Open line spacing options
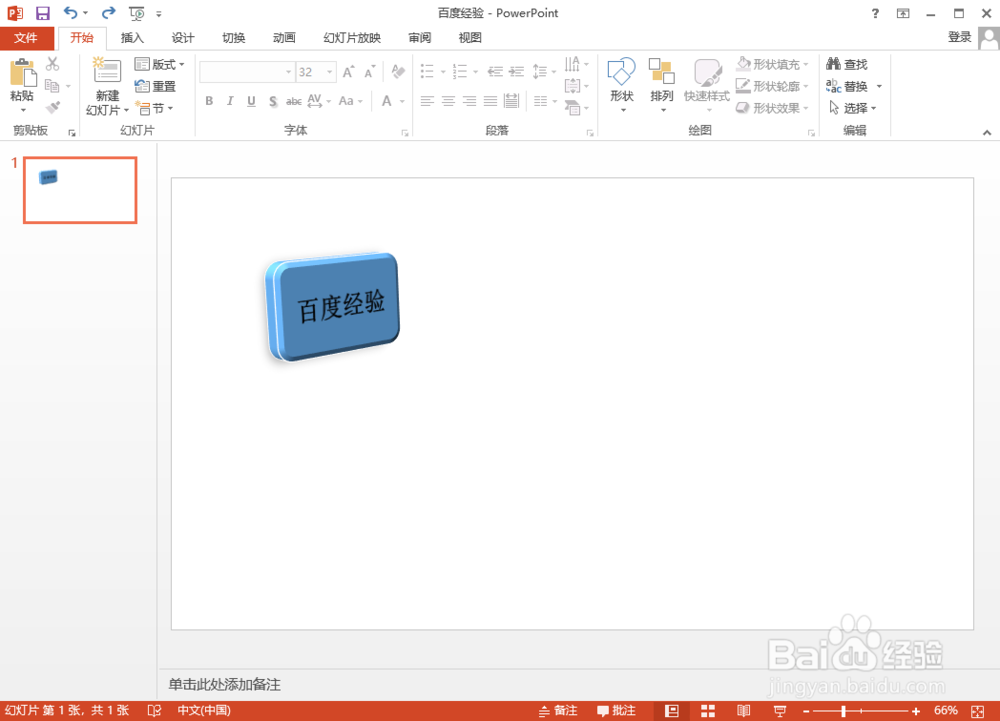Viewport: 1000px width, 721px height. coord(544,71)
